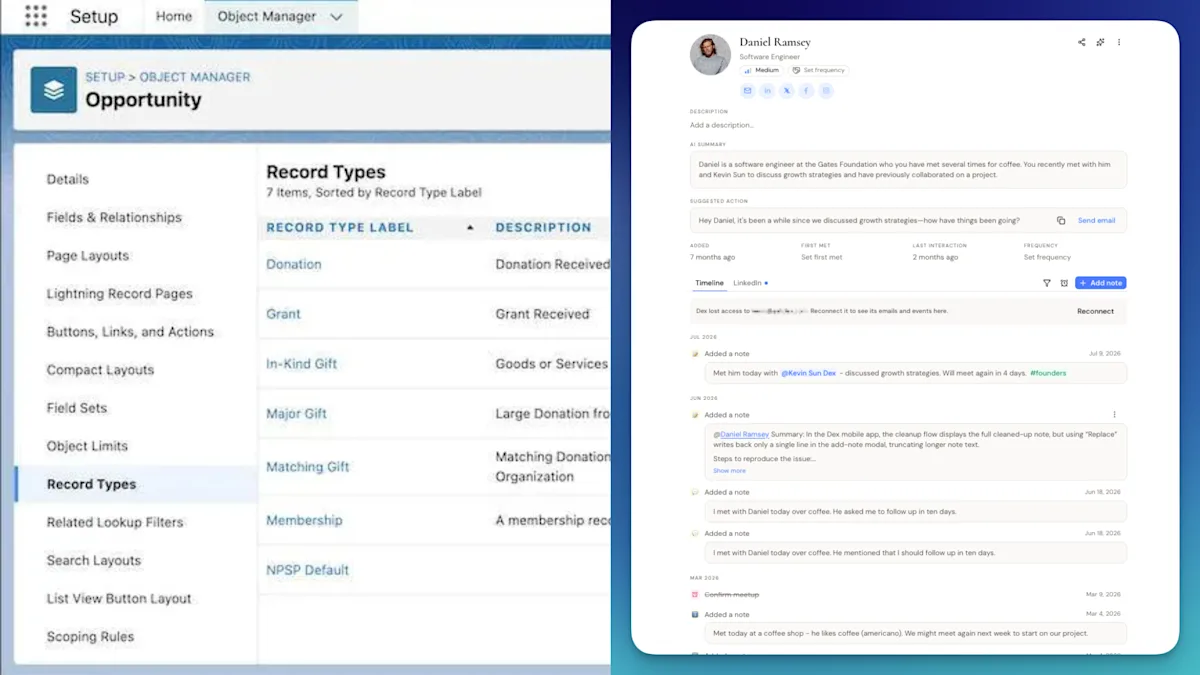Open the X (Twitter) social icon
Viewport: 1200px width, 675px height.
click(x=787, y=91)
